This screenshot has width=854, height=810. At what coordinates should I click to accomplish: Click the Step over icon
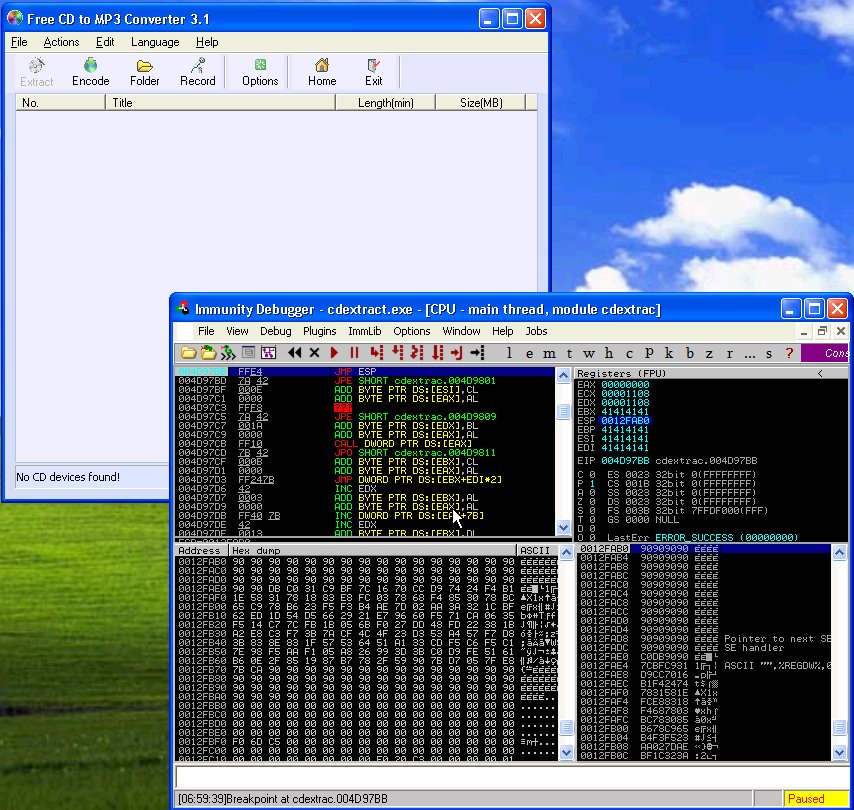pyautogui.click(x=398, y=353)
